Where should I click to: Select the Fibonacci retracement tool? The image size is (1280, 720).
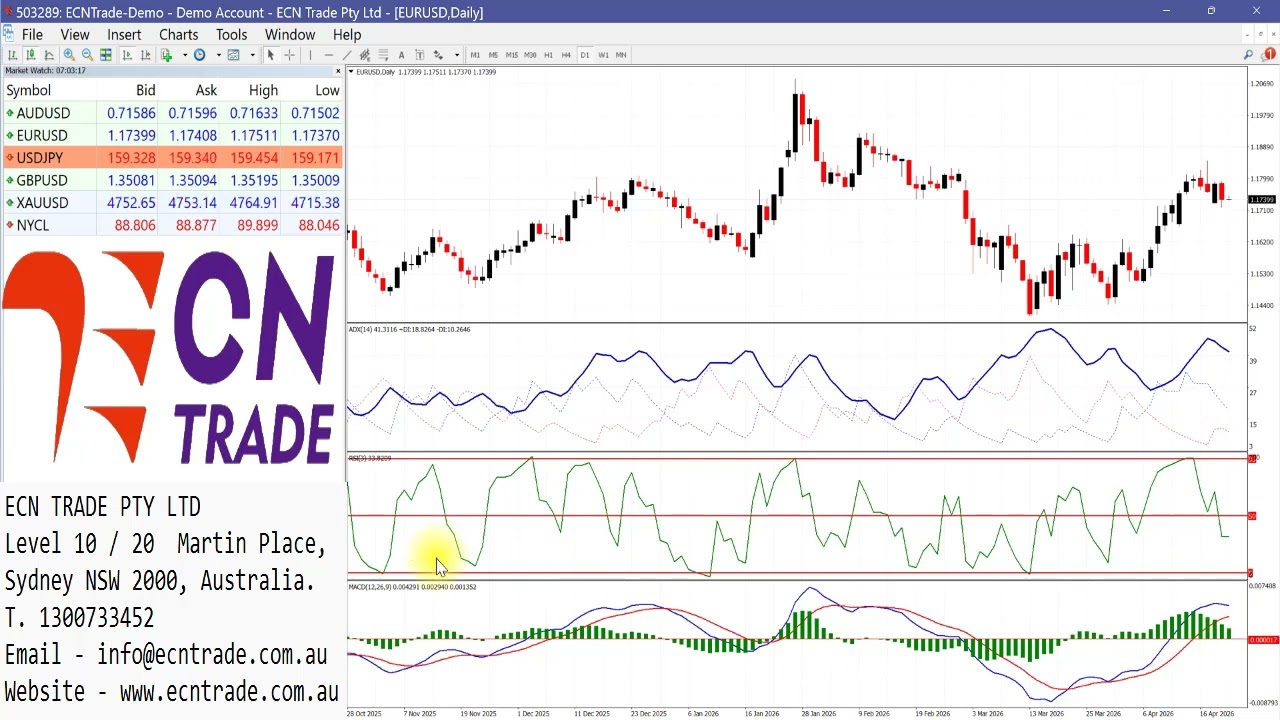(x=383, y=55)
